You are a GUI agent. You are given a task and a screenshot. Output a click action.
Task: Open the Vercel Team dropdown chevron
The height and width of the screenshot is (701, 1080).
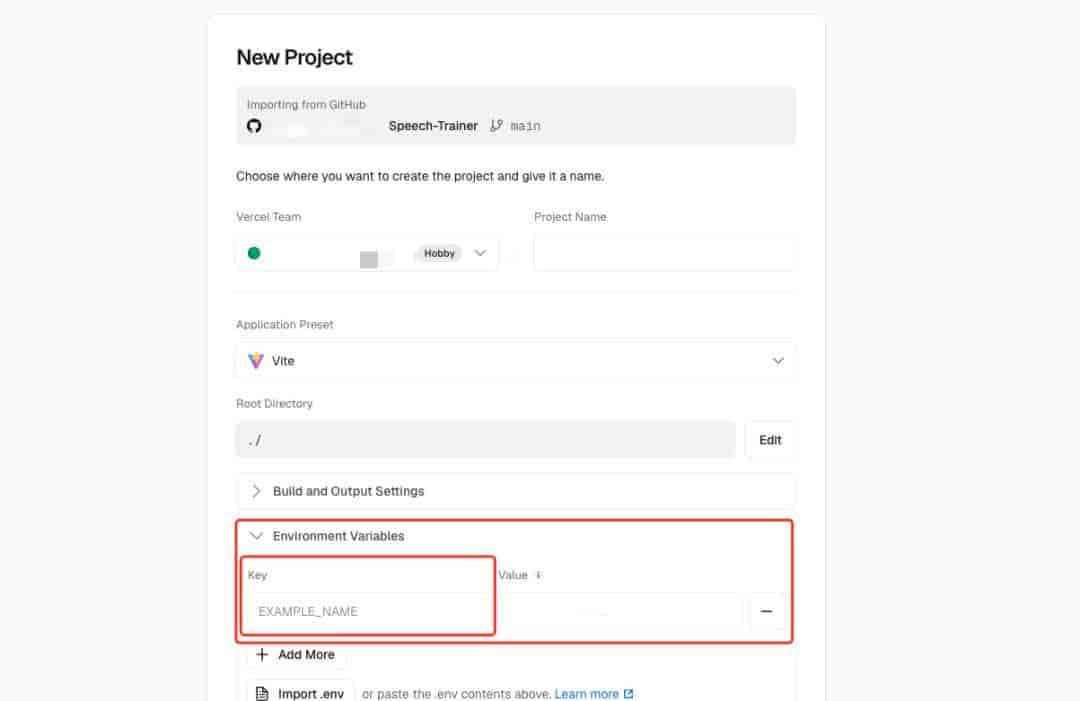480,253
